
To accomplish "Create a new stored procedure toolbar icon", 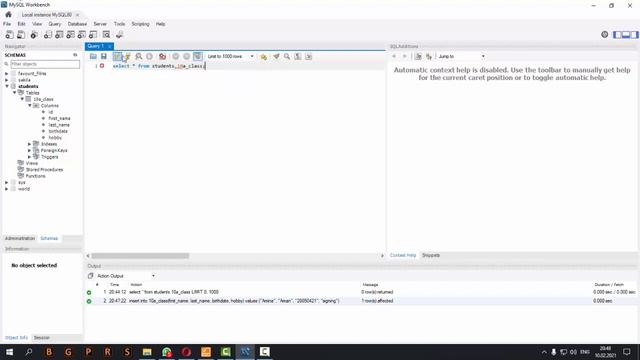I will pyautogui.click(x=82, y=35).
